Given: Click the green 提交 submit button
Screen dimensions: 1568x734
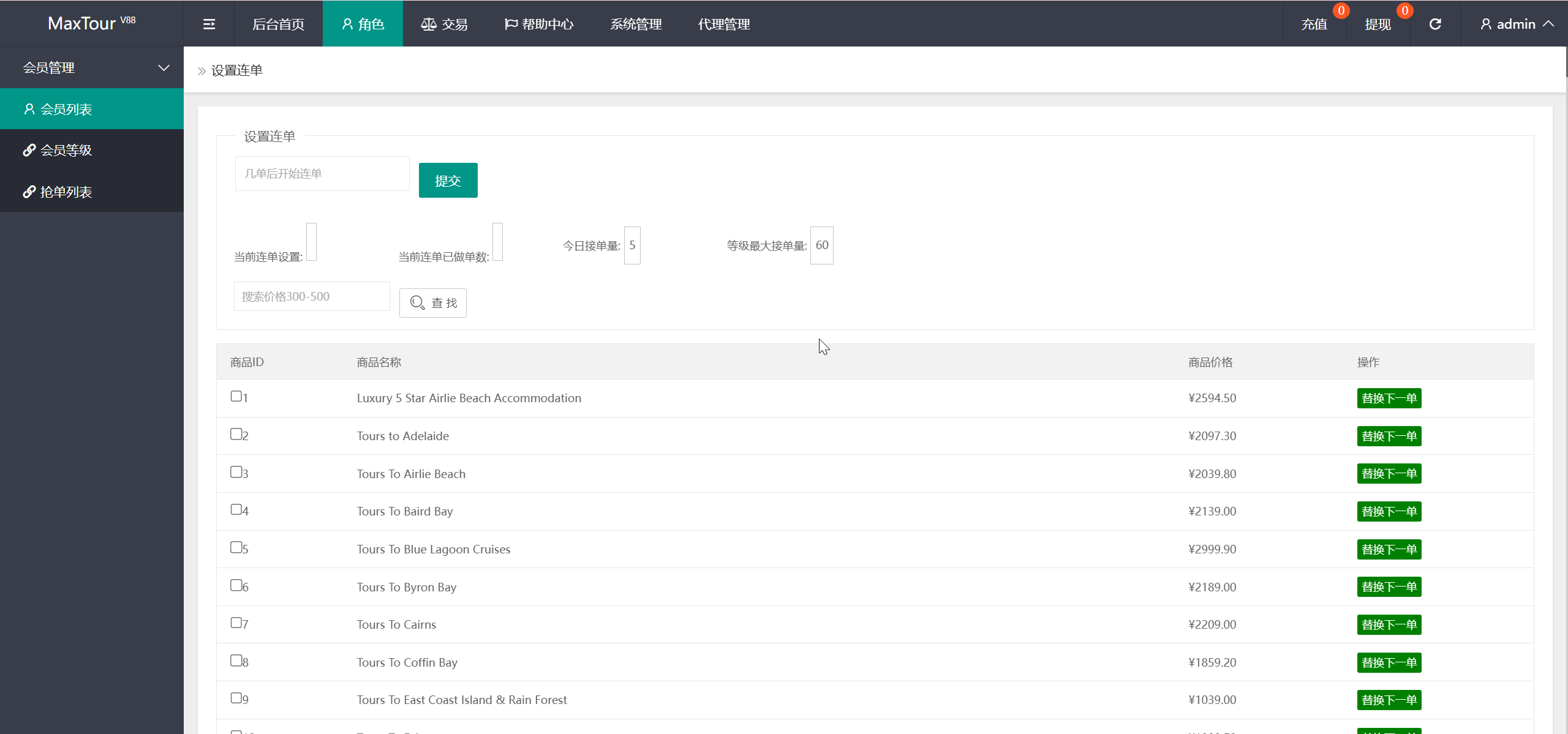Looking at the screenshot, I should coord(448,180).
